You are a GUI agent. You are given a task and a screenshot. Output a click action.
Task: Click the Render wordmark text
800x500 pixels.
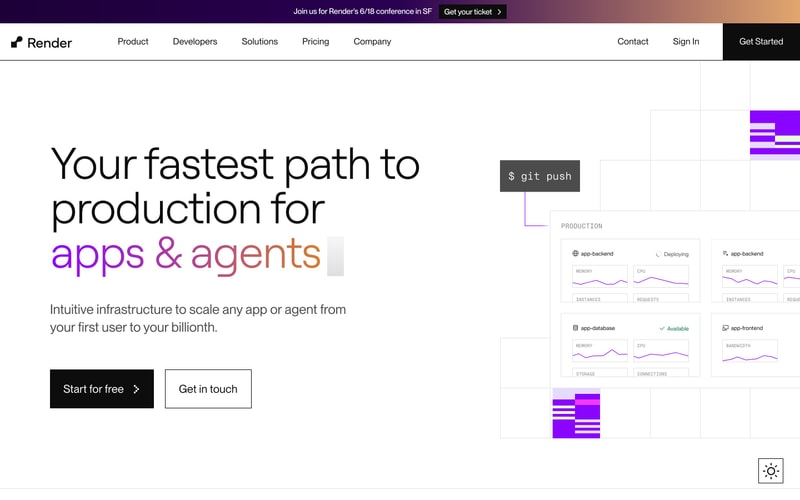[x=49, y=43]
